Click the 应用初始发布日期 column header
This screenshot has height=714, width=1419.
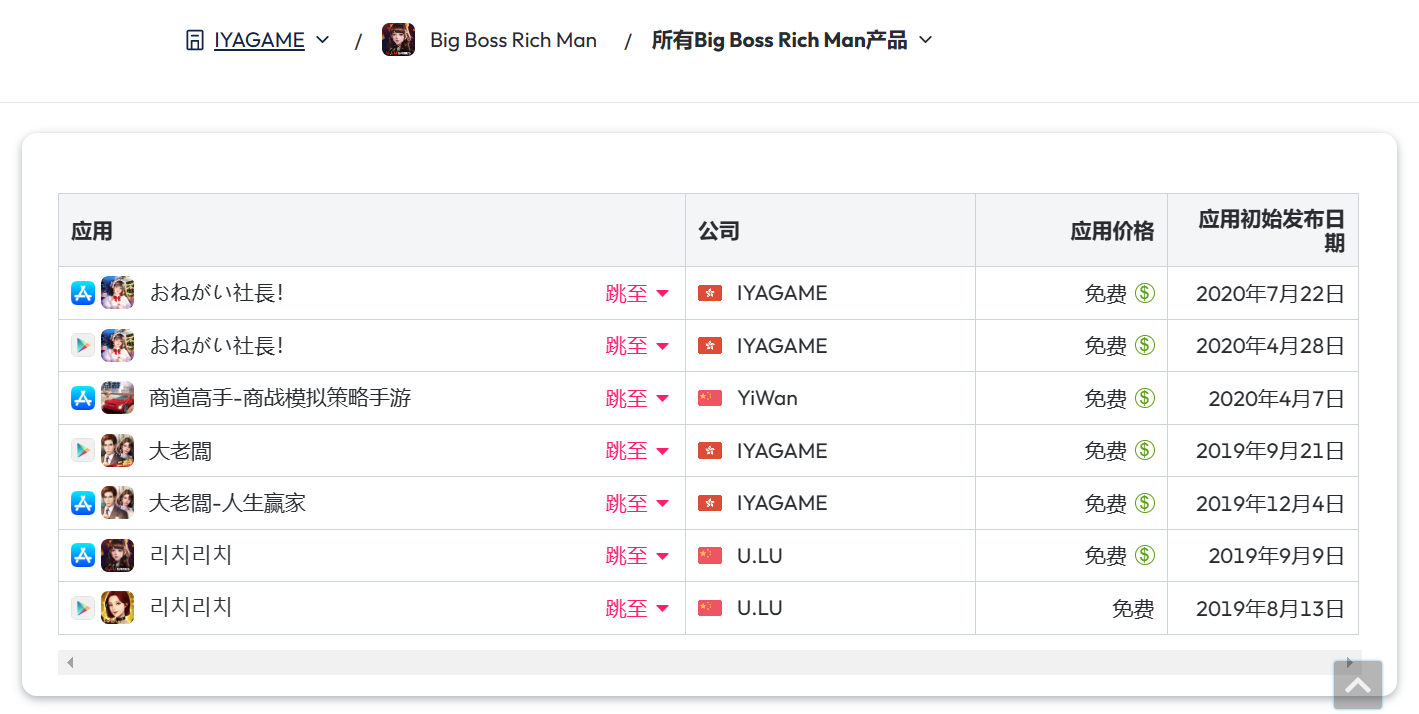[x=1271, y=231]
